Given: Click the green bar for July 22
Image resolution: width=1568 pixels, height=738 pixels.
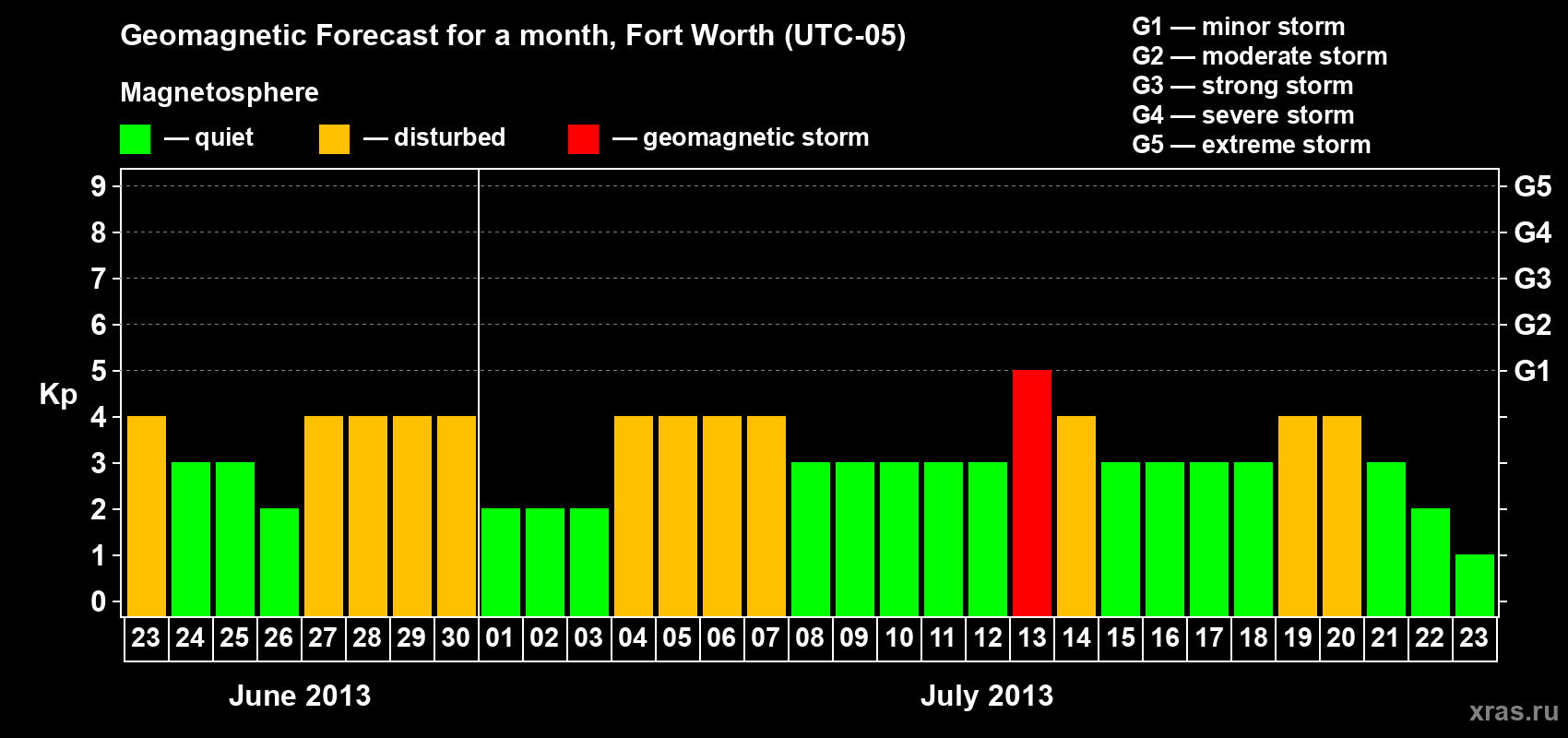Looking at the screenshot, I should pos(1431,562).
